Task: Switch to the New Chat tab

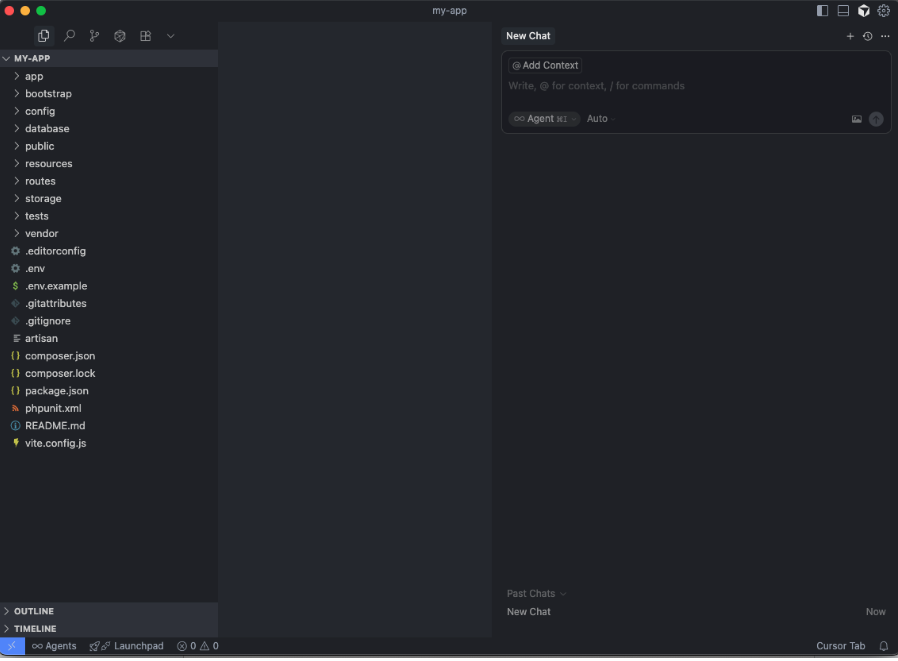Action: tap(528, 35)
